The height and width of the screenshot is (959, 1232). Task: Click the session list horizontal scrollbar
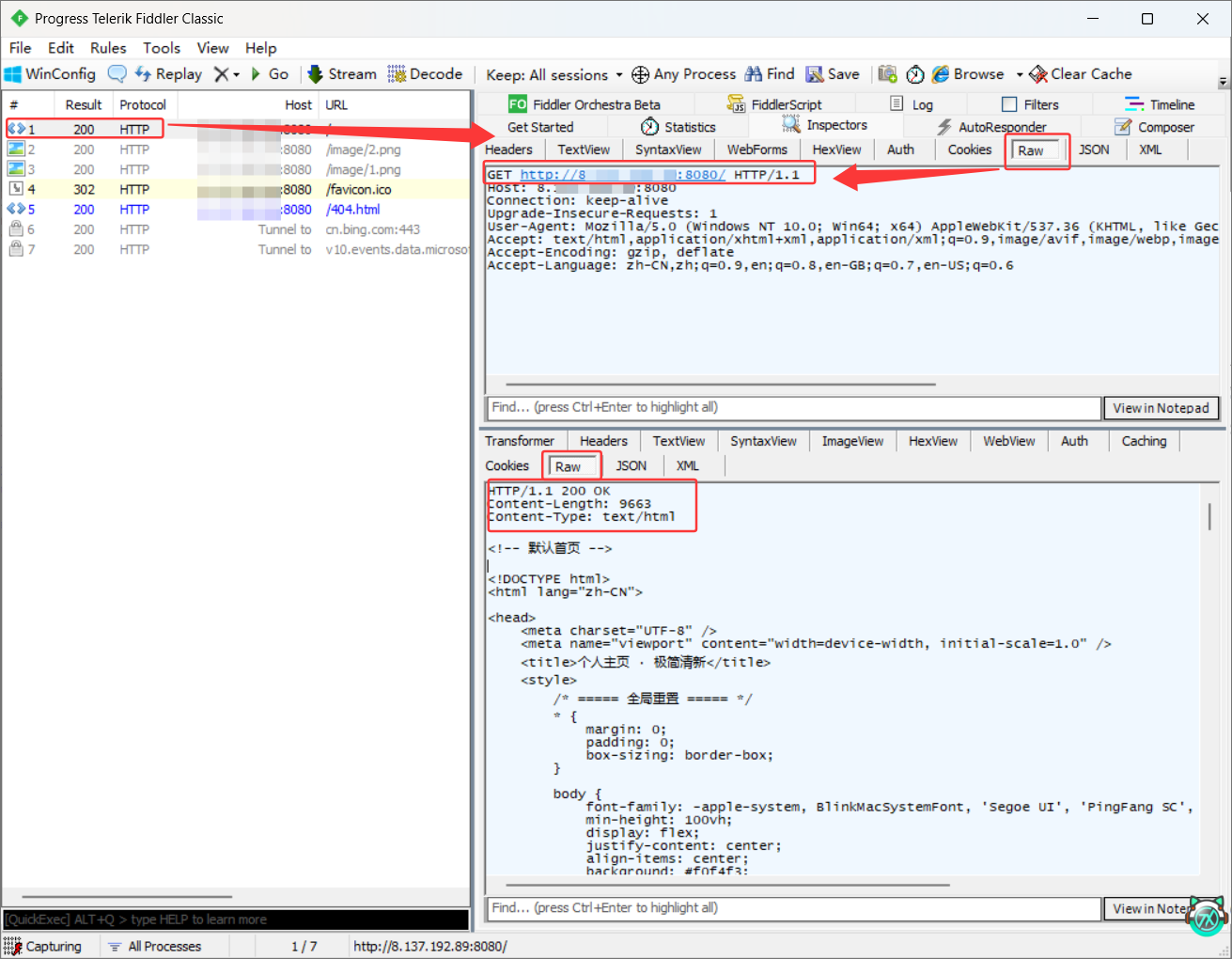[127, 897]
